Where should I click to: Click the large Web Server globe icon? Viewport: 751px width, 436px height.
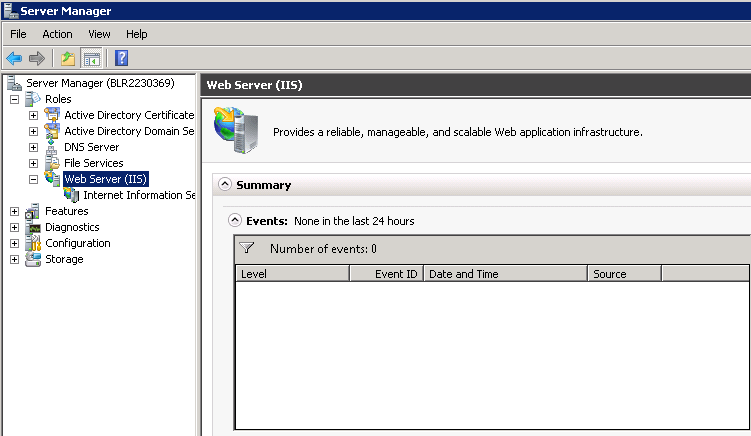click(236, 130)
